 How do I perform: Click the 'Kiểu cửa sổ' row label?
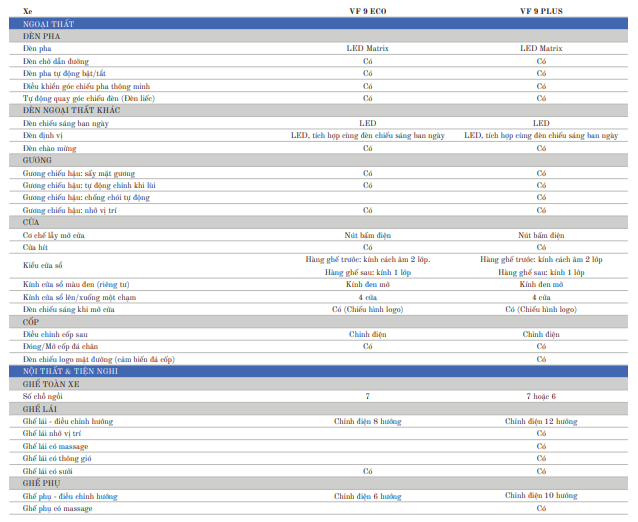[46, 265]
